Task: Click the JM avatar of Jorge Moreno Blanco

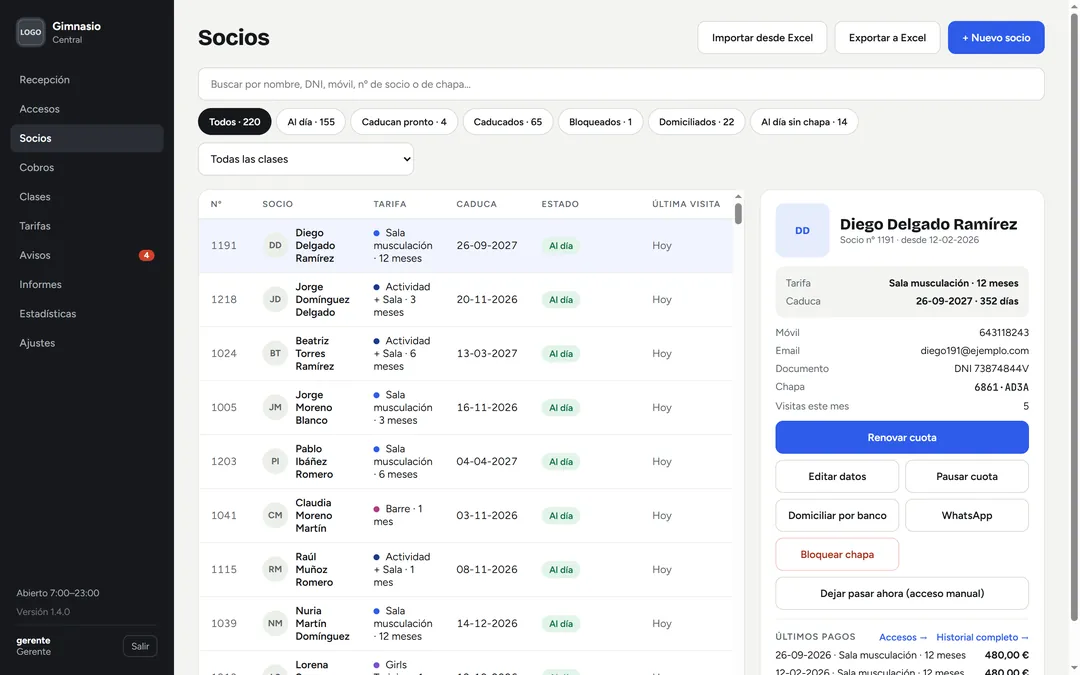Action: [275, 407]
